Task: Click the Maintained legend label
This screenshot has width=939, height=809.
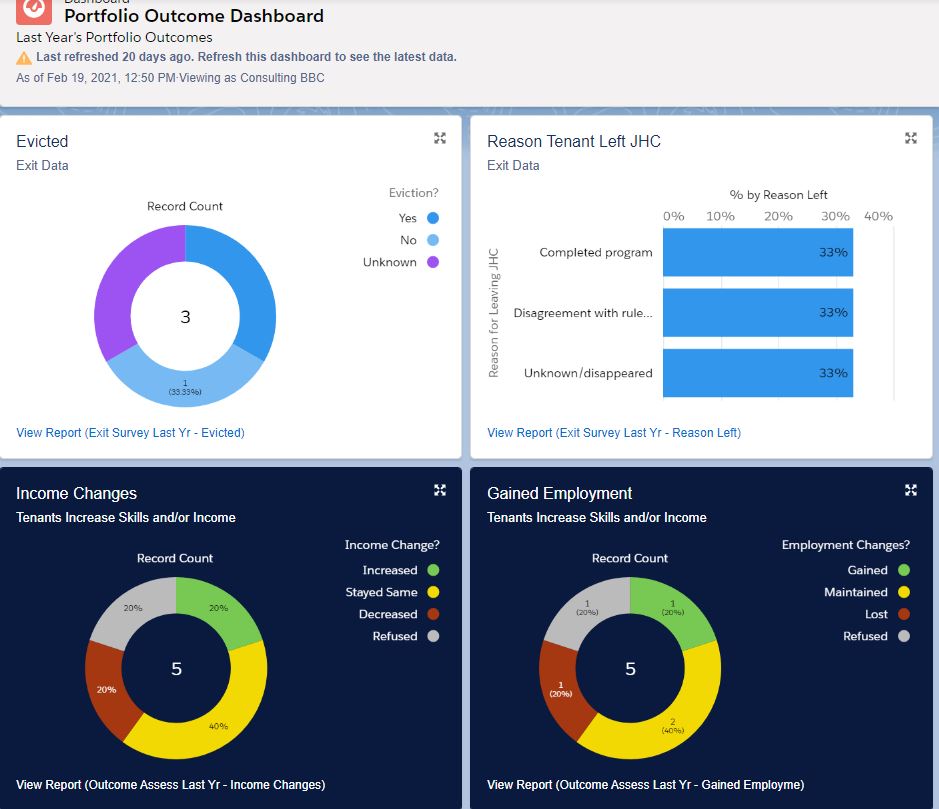Action: (x=856, y=592)
